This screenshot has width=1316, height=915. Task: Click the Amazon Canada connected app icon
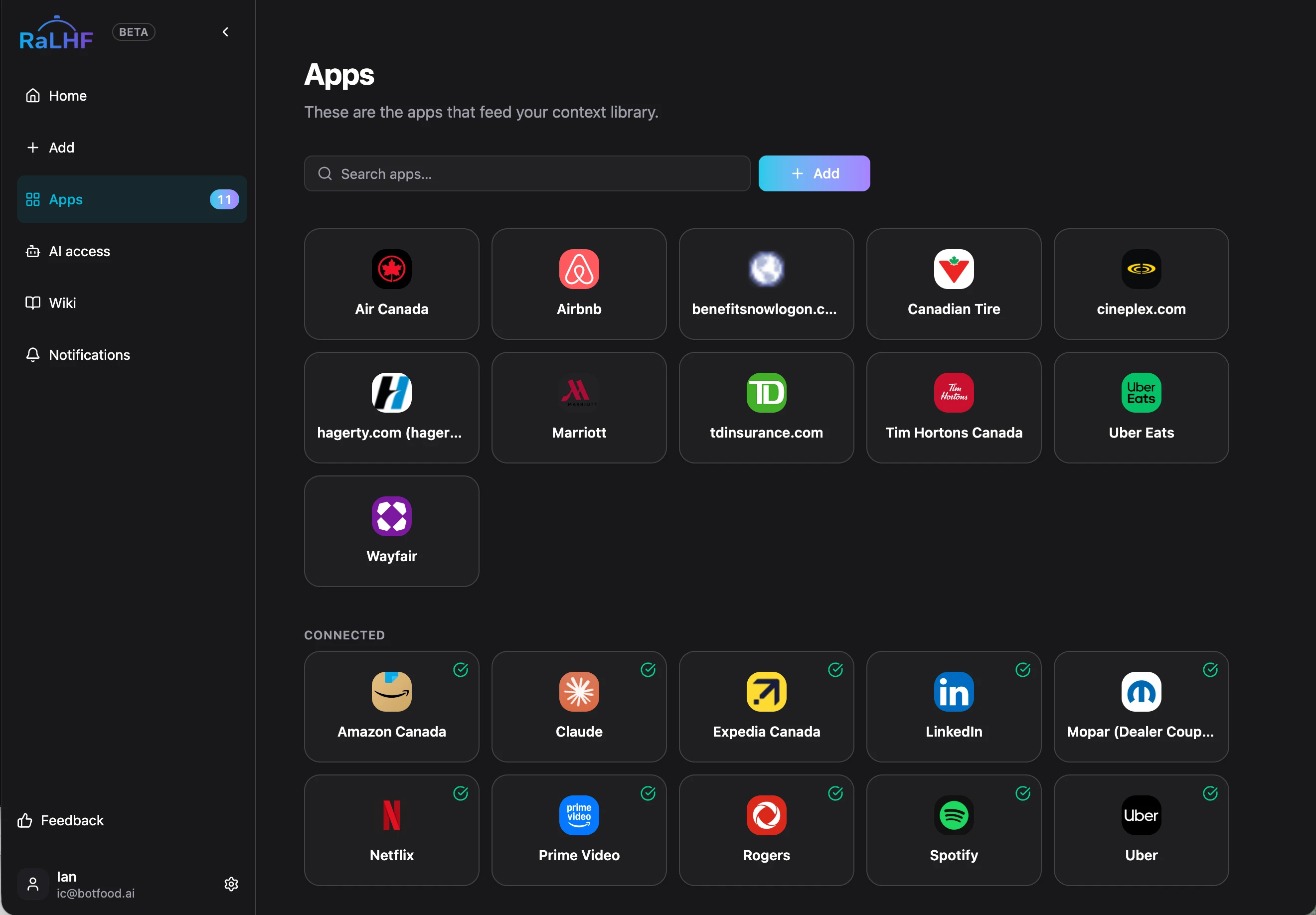[391, 692]
